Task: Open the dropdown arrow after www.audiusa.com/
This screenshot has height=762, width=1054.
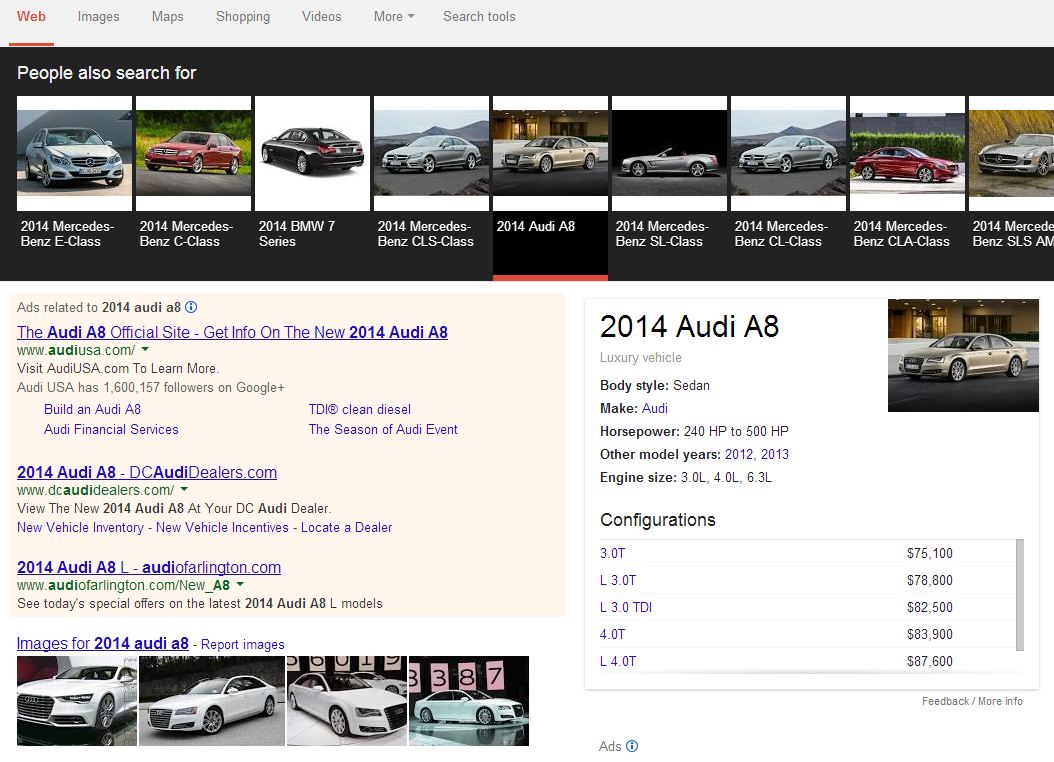Action: pos(145,349)
